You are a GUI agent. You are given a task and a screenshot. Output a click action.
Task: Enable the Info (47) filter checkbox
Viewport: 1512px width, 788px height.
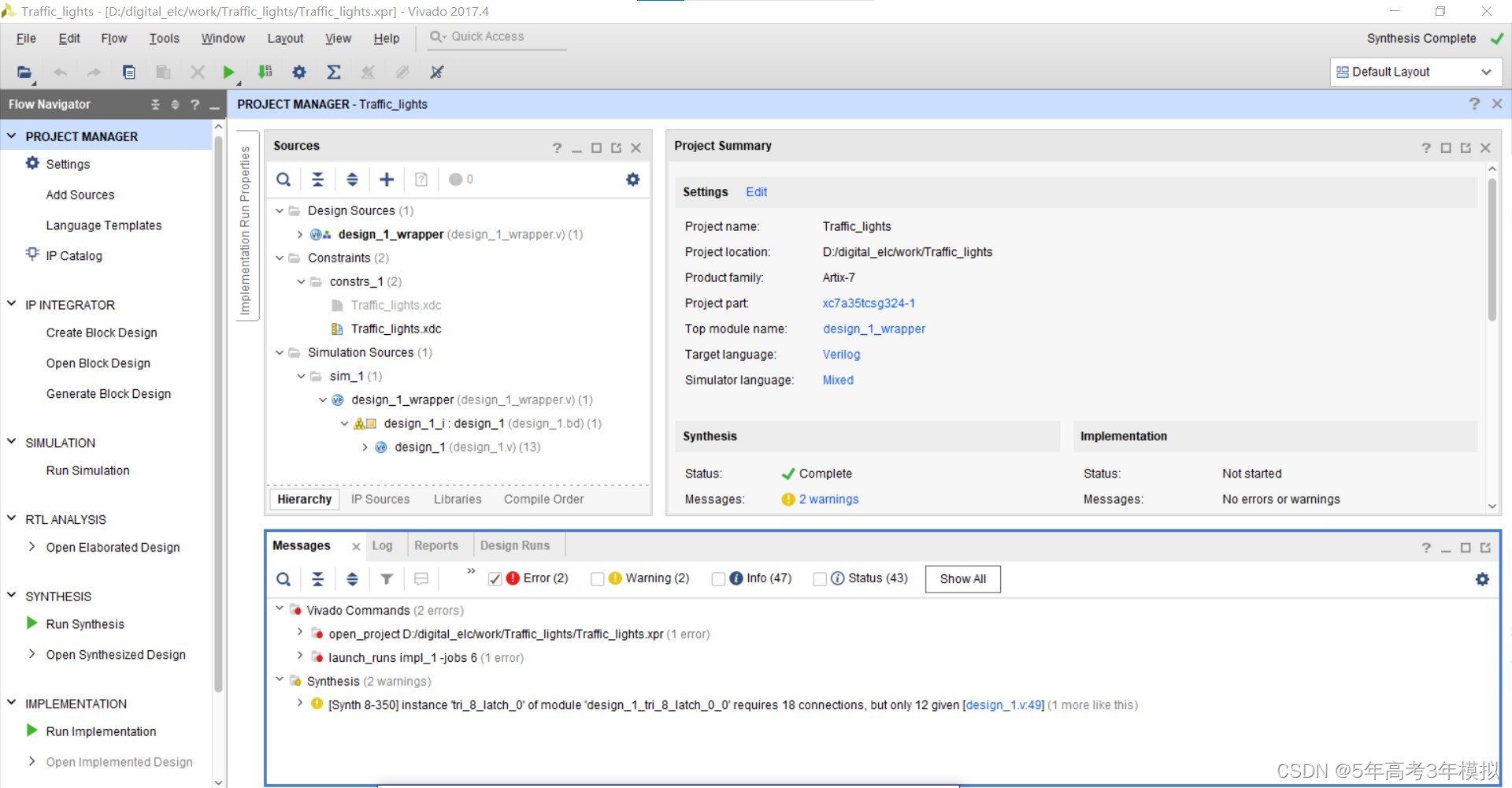(718, 578)
